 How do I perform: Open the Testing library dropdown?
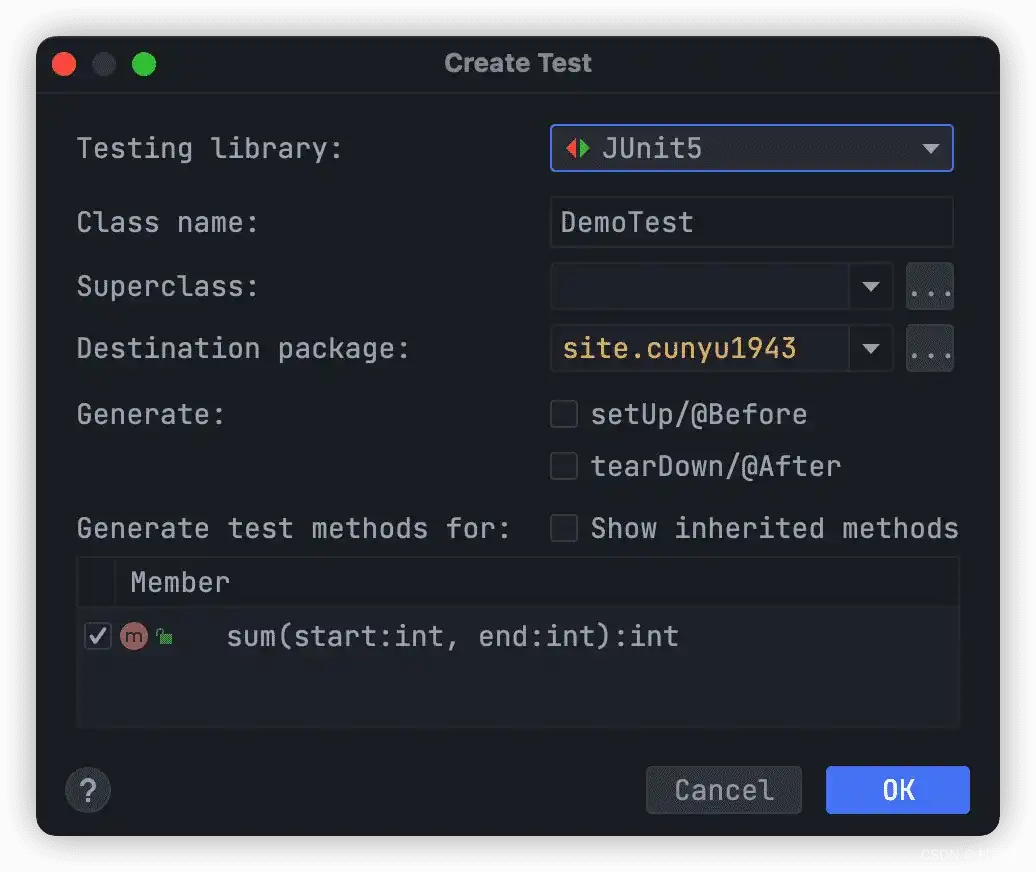point(930,149)
